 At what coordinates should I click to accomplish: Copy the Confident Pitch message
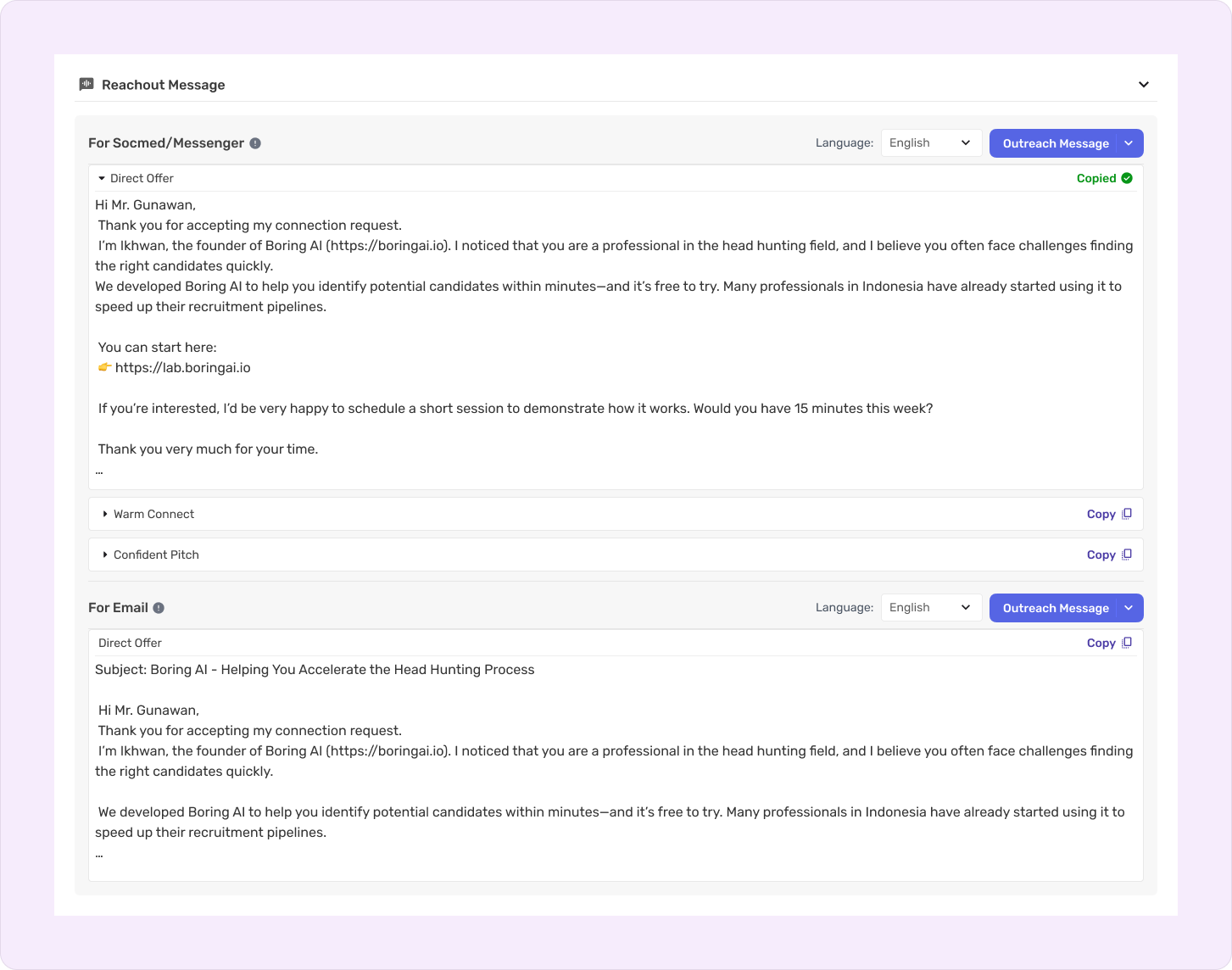(x=1109, y=555)
